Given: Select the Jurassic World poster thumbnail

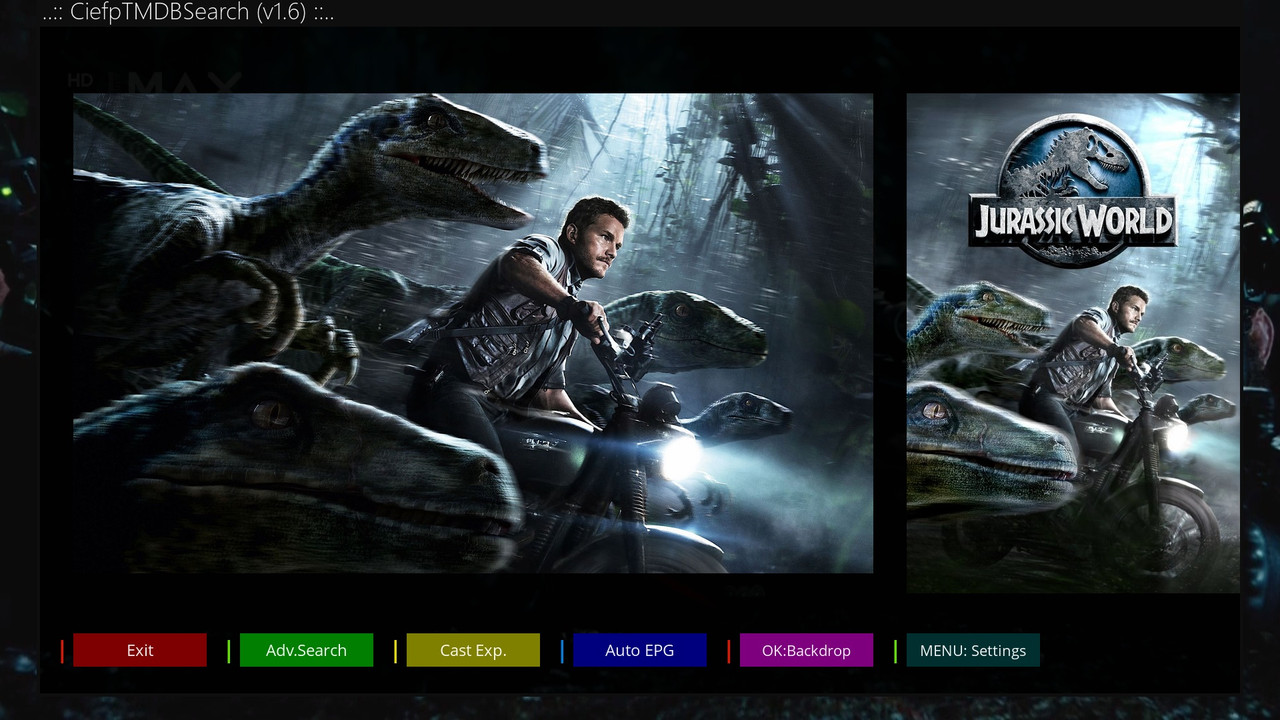Looking at the screenshot, I should (x=1073, y=343).
